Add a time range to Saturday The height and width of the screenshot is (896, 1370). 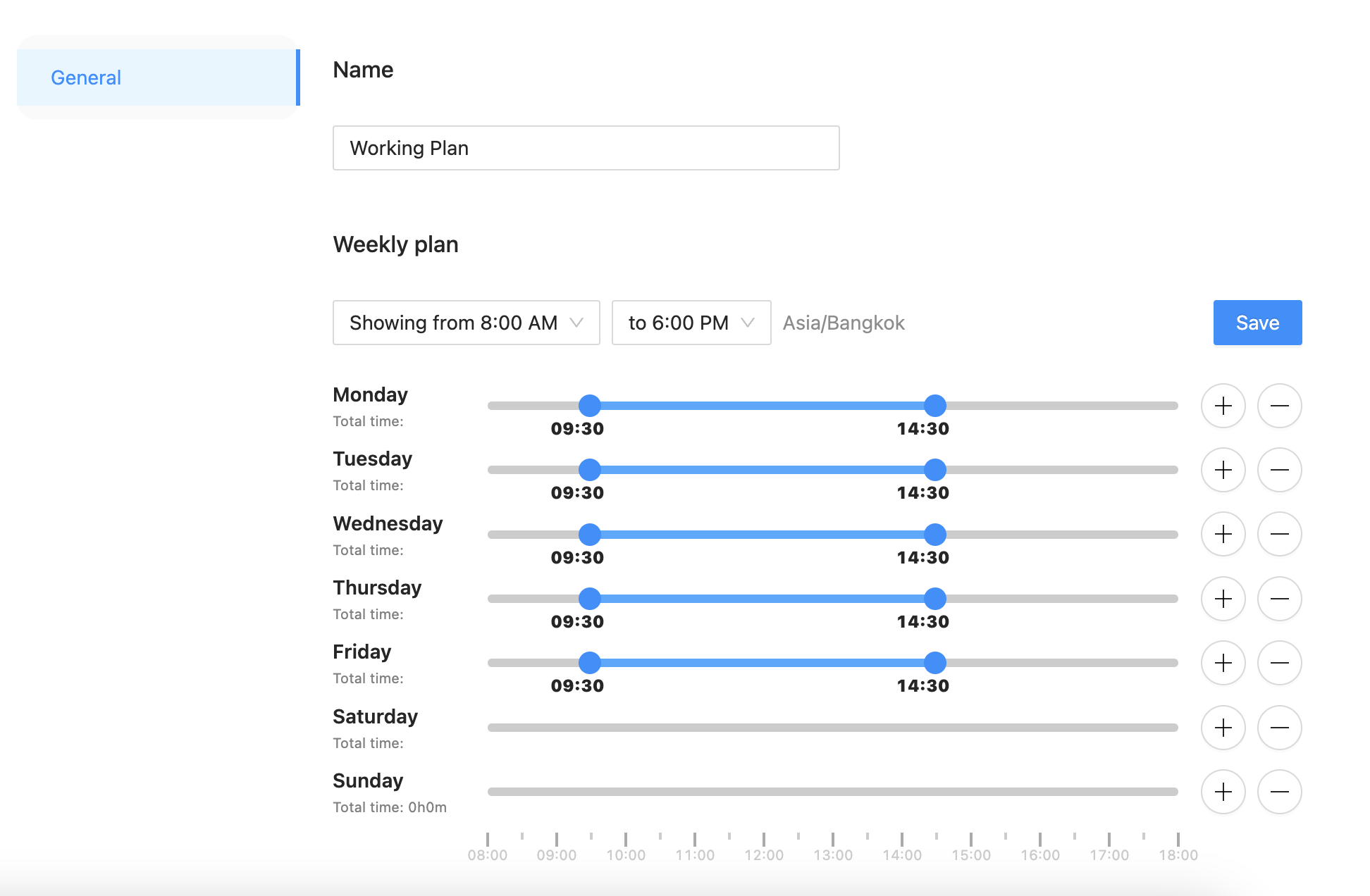pos(1223,728)
